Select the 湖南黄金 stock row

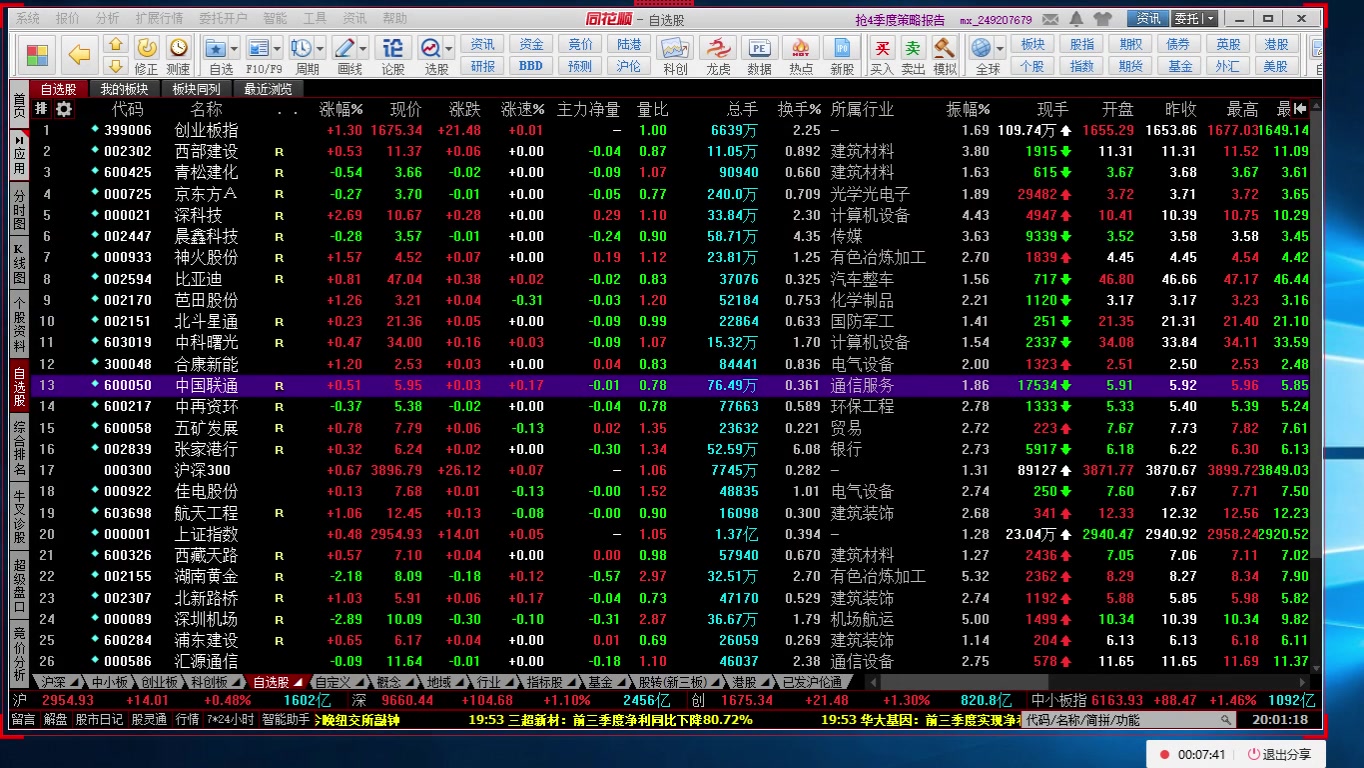pos(670,576)
